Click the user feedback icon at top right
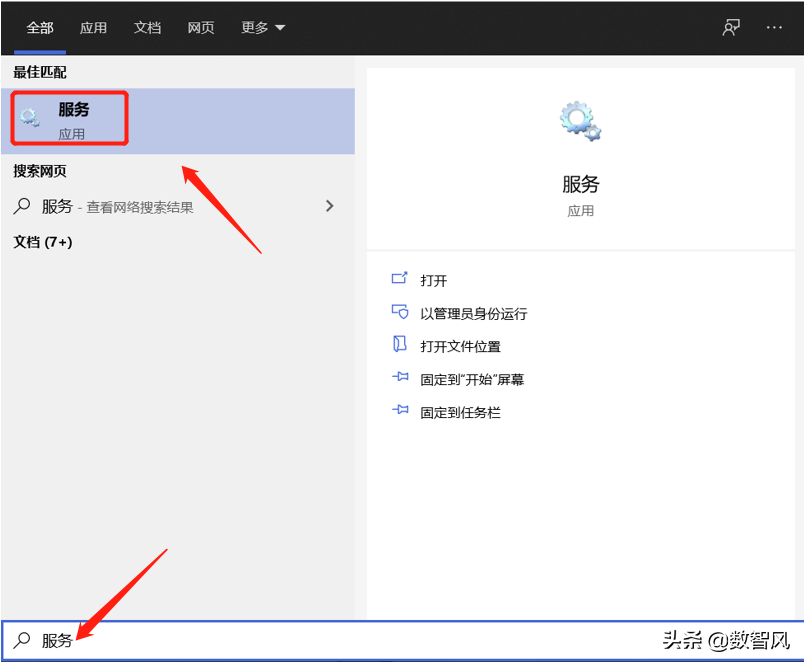 pos(731,28)
